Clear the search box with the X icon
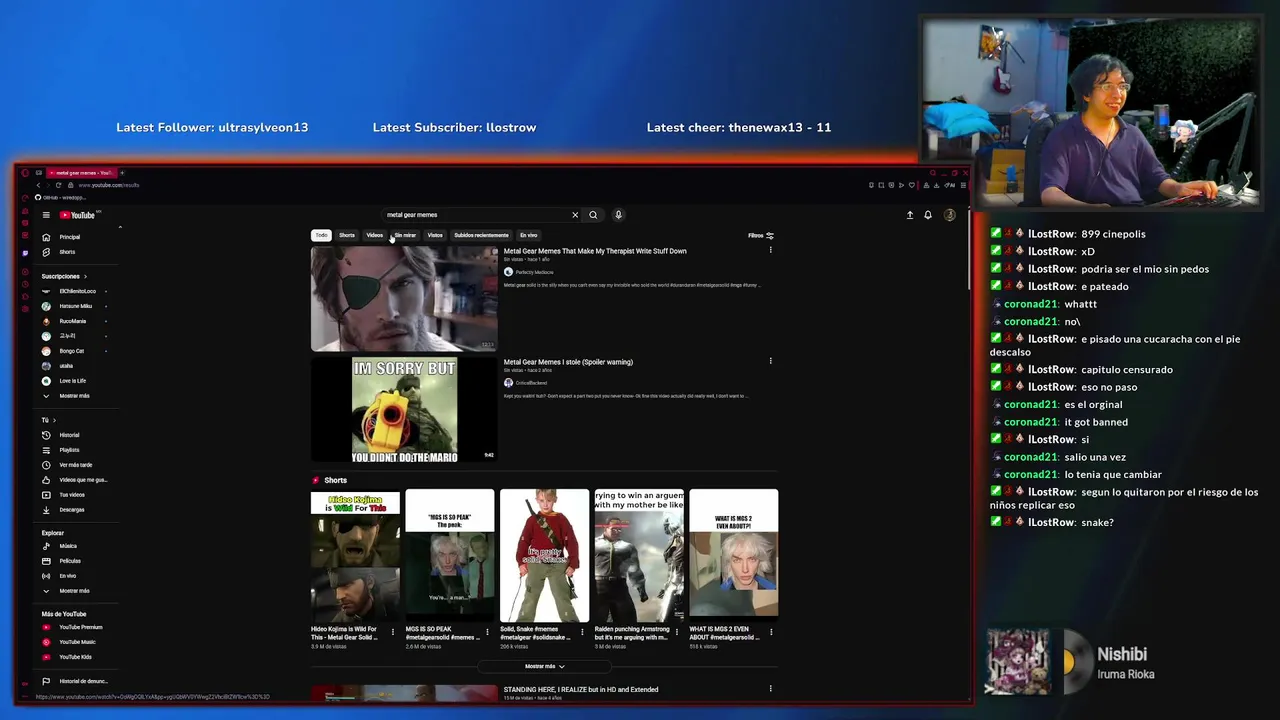This screenshot has width=1280, height=720. [x=575, y=215]
